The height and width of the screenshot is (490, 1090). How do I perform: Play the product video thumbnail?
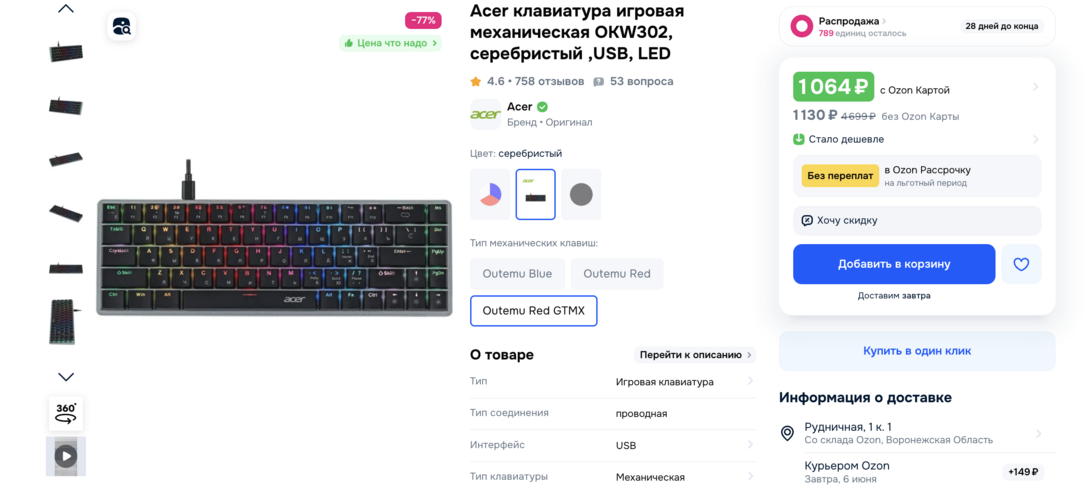pos(66,456)
